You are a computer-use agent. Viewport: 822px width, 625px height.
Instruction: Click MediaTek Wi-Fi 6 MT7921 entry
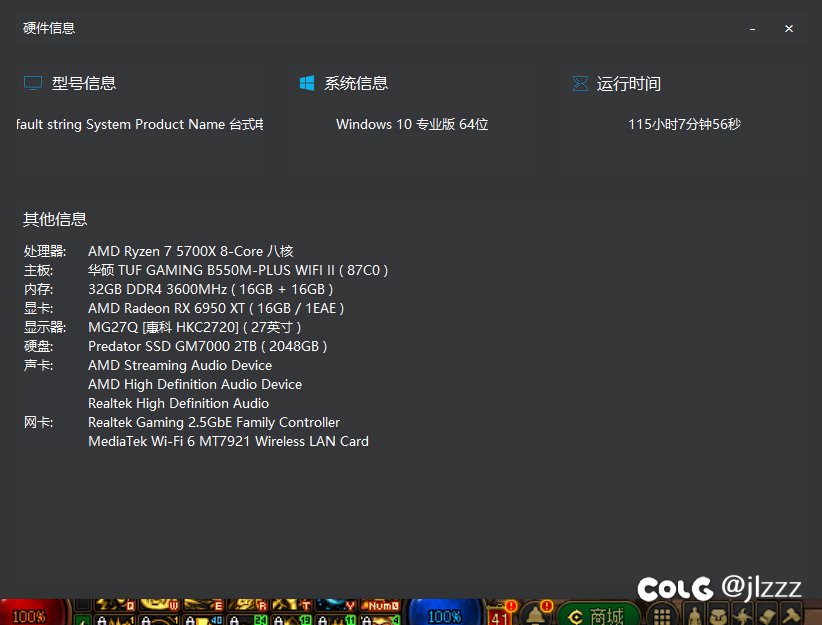(x=228, y=441)
